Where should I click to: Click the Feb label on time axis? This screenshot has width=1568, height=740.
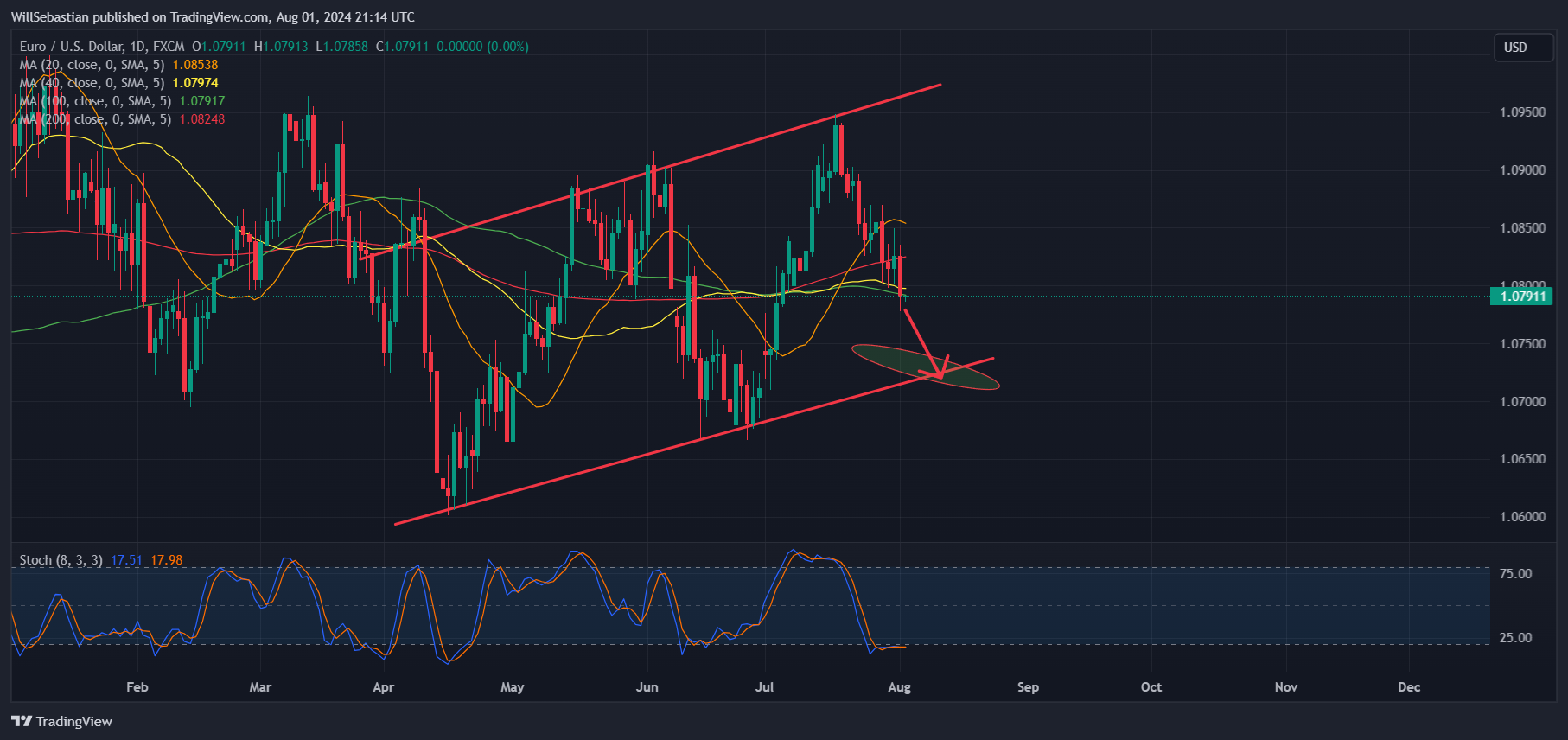pos(137,687)
